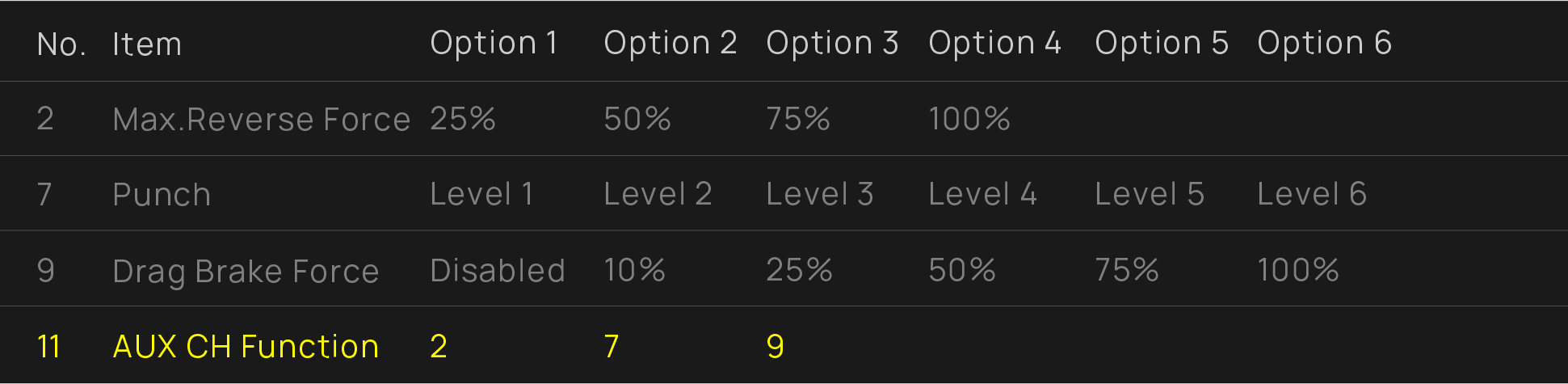Viewport: 1568px width, 384px height.
Task: Pick AUX CH Function option 9
Action: [775, 346]
